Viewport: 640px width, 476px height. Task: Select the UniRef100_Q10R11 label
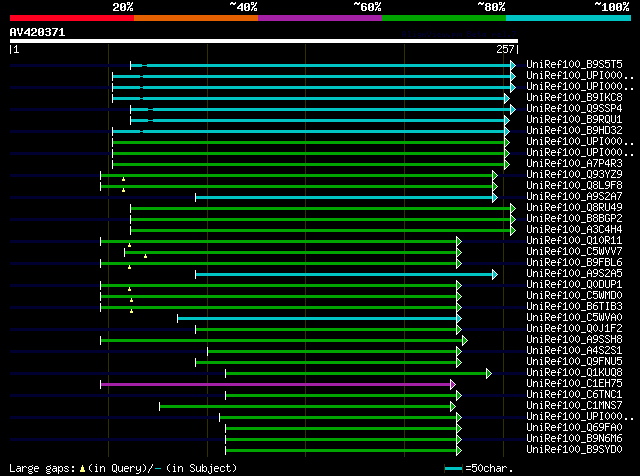tap(574, 241)
